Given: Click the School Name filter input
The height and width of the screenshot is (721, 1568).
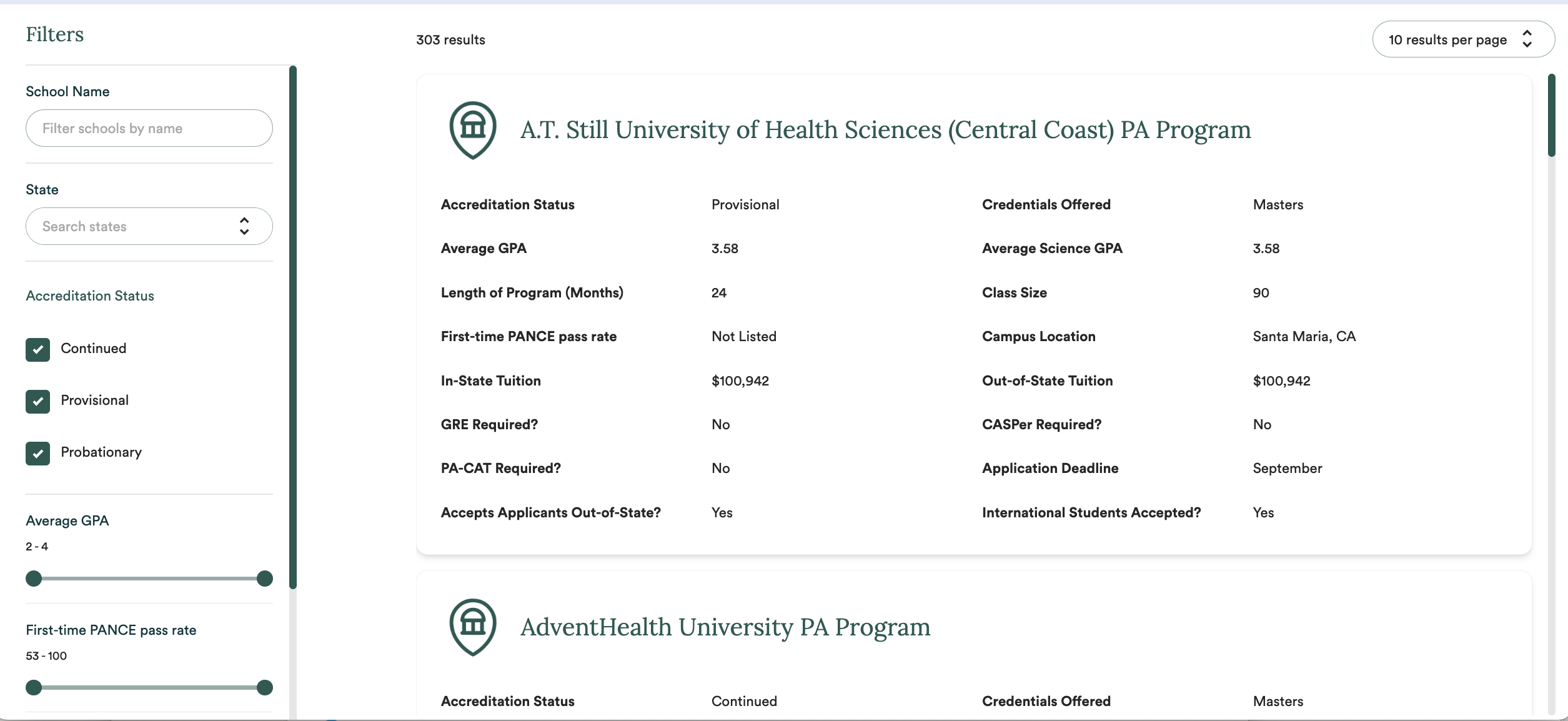Looking at the screenshot, I should (149, 128).
